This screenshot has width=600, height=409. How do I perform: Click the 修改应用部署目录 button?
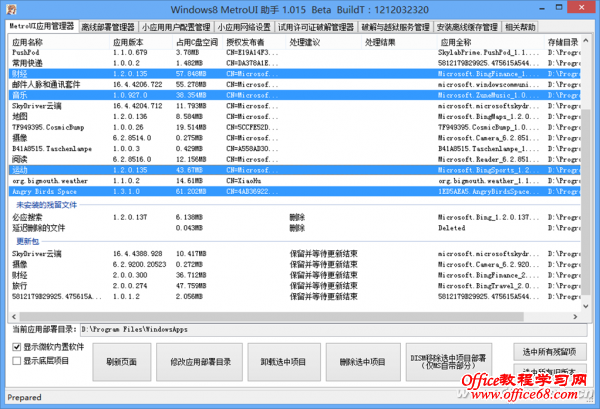200,362
